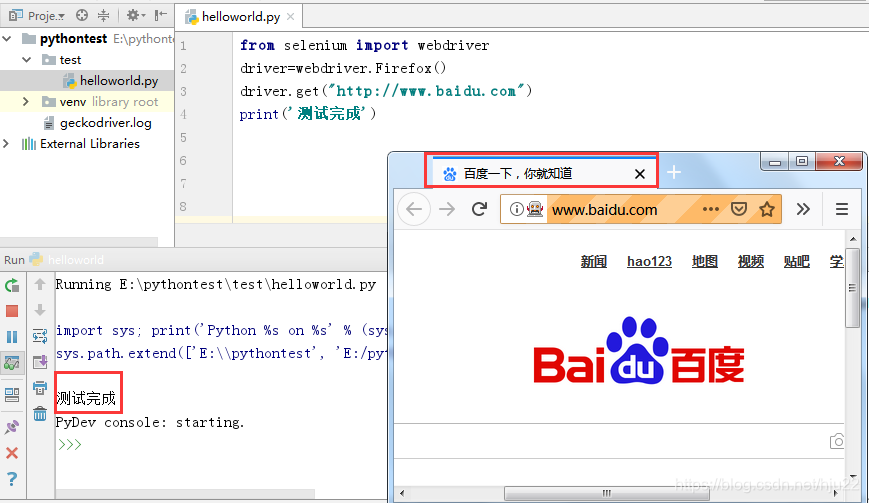Hide the Project tool window
Viewport: 869px width, 503px height.
point(161,16)
